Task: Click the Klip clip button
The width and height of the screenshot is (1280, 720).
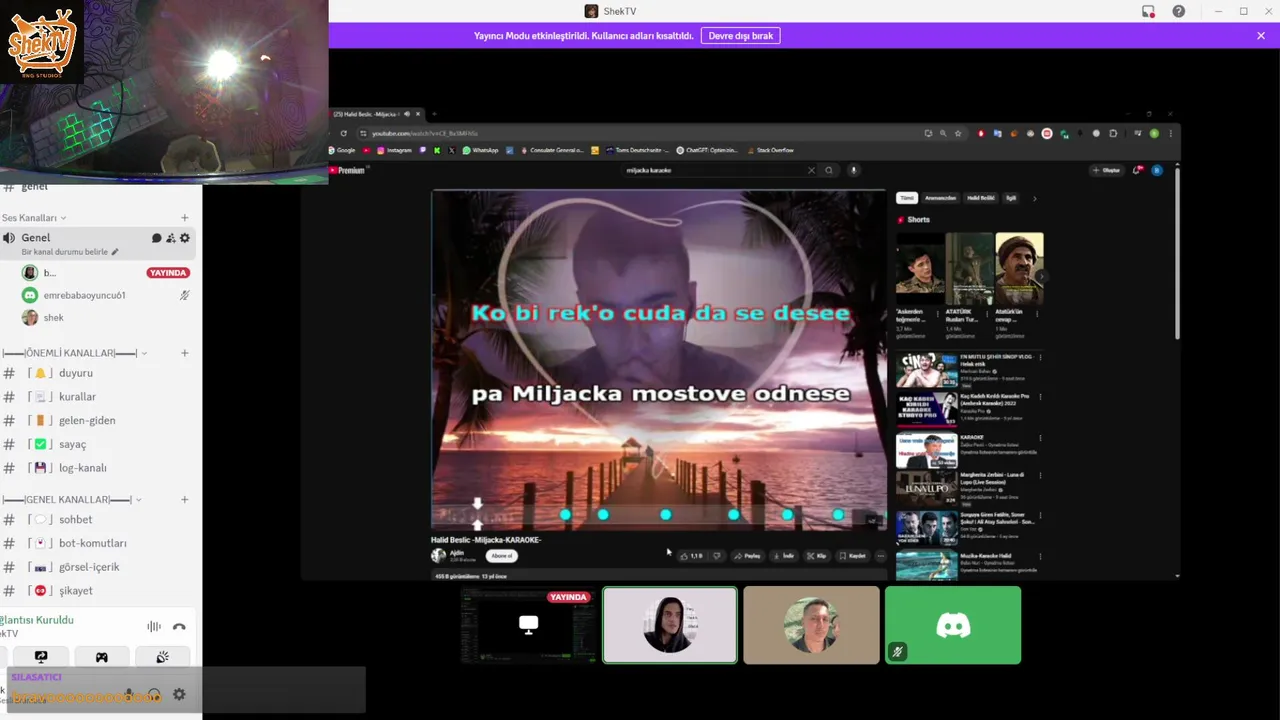Action: [x=817, y=556]
